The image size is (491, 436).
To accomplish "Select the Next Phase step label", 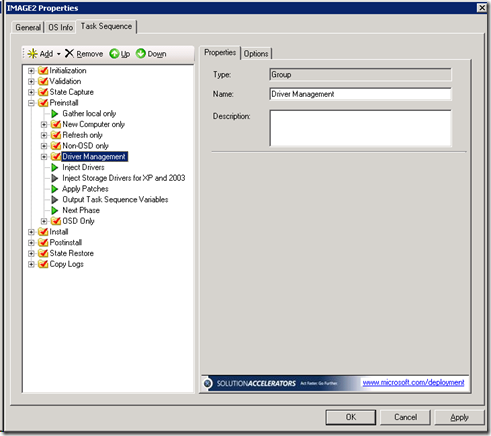I will (81, 210).
